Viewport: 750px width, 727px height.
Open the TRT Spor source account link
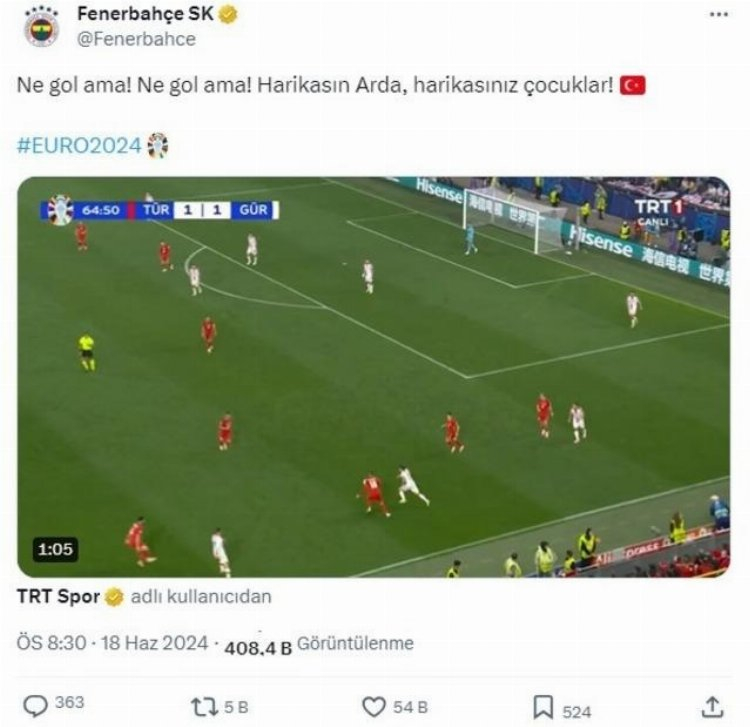tap(58, 596)
